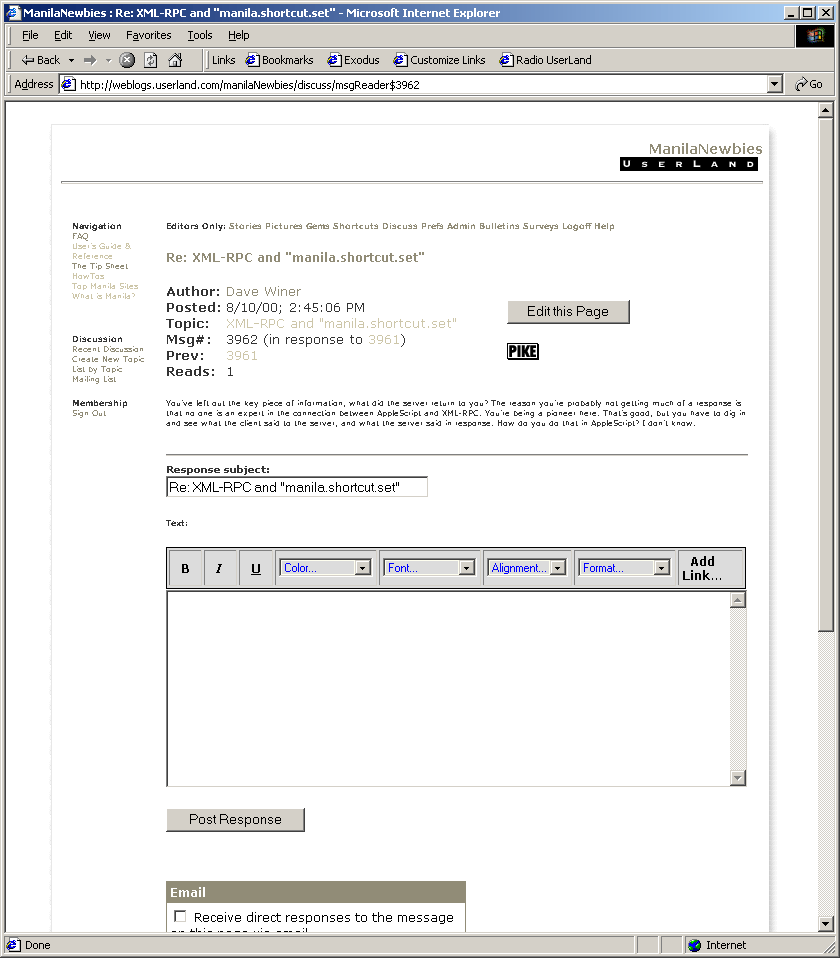Expand the Font dropdown

(430, 568)
